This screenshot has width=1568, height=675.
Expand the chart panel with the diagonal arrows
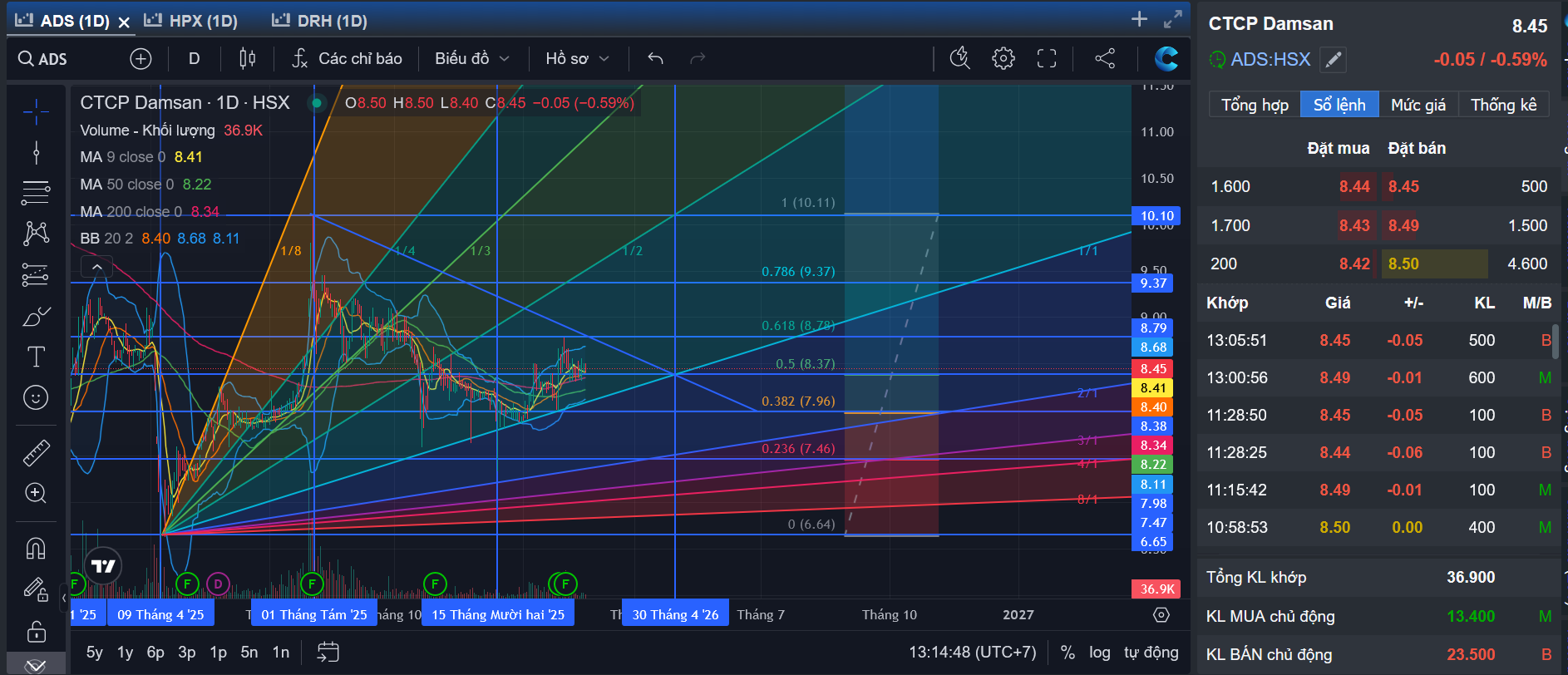1173,19
